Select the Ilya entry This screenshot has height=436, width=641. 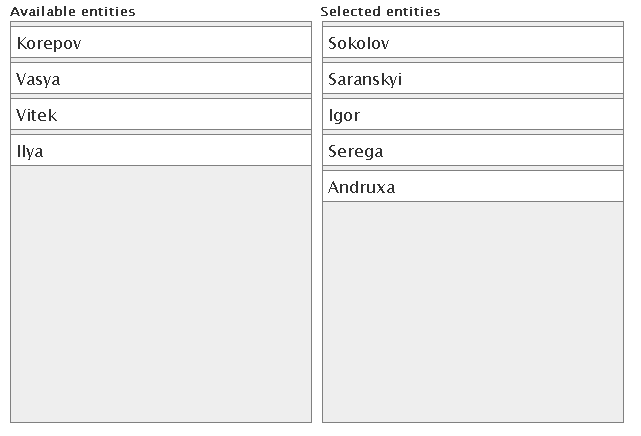[x=160, y=151]
